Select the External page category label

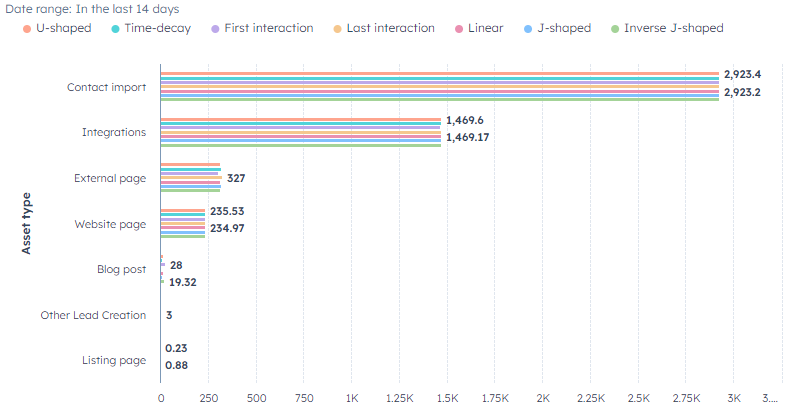click(x=110, y=178)
